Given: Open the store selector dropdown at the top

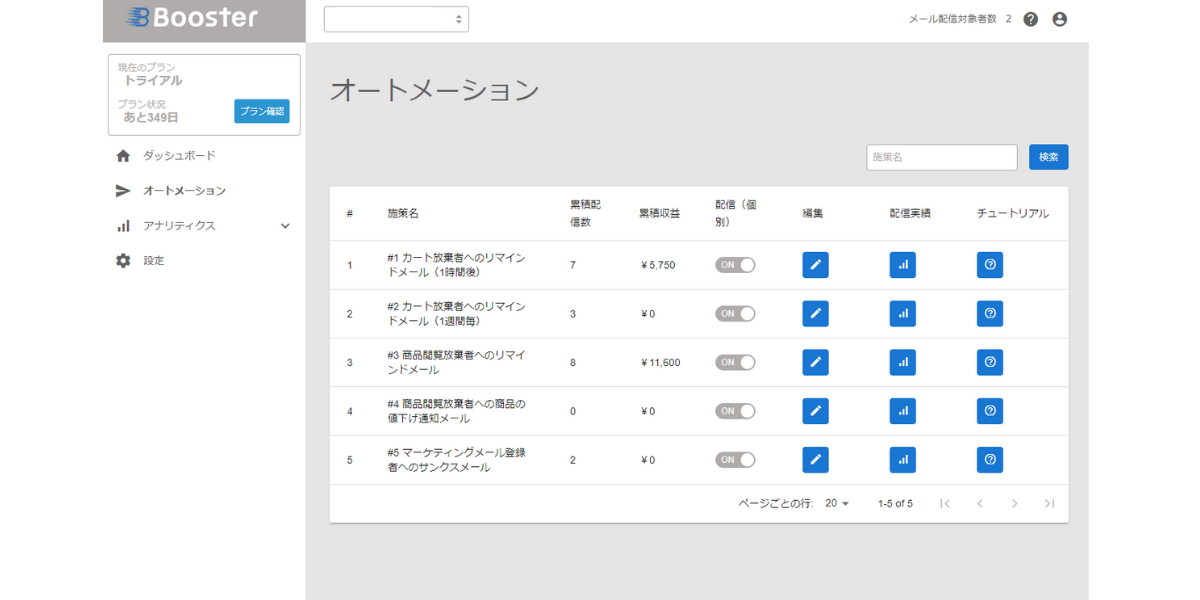Looking at the screenshot, I should [x=396, y=18].
